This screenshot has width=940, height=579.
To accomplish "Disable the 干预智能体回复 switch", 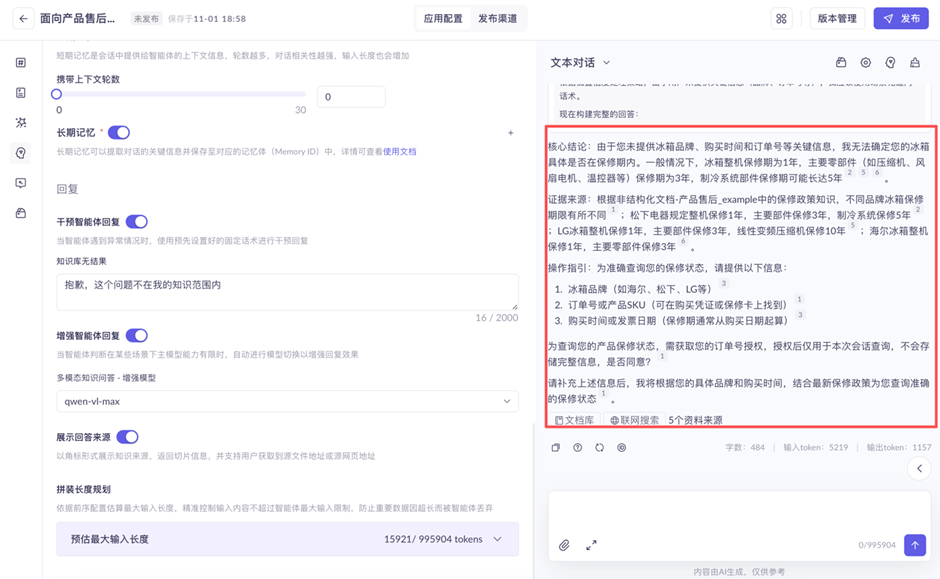I will coord(137,222).
